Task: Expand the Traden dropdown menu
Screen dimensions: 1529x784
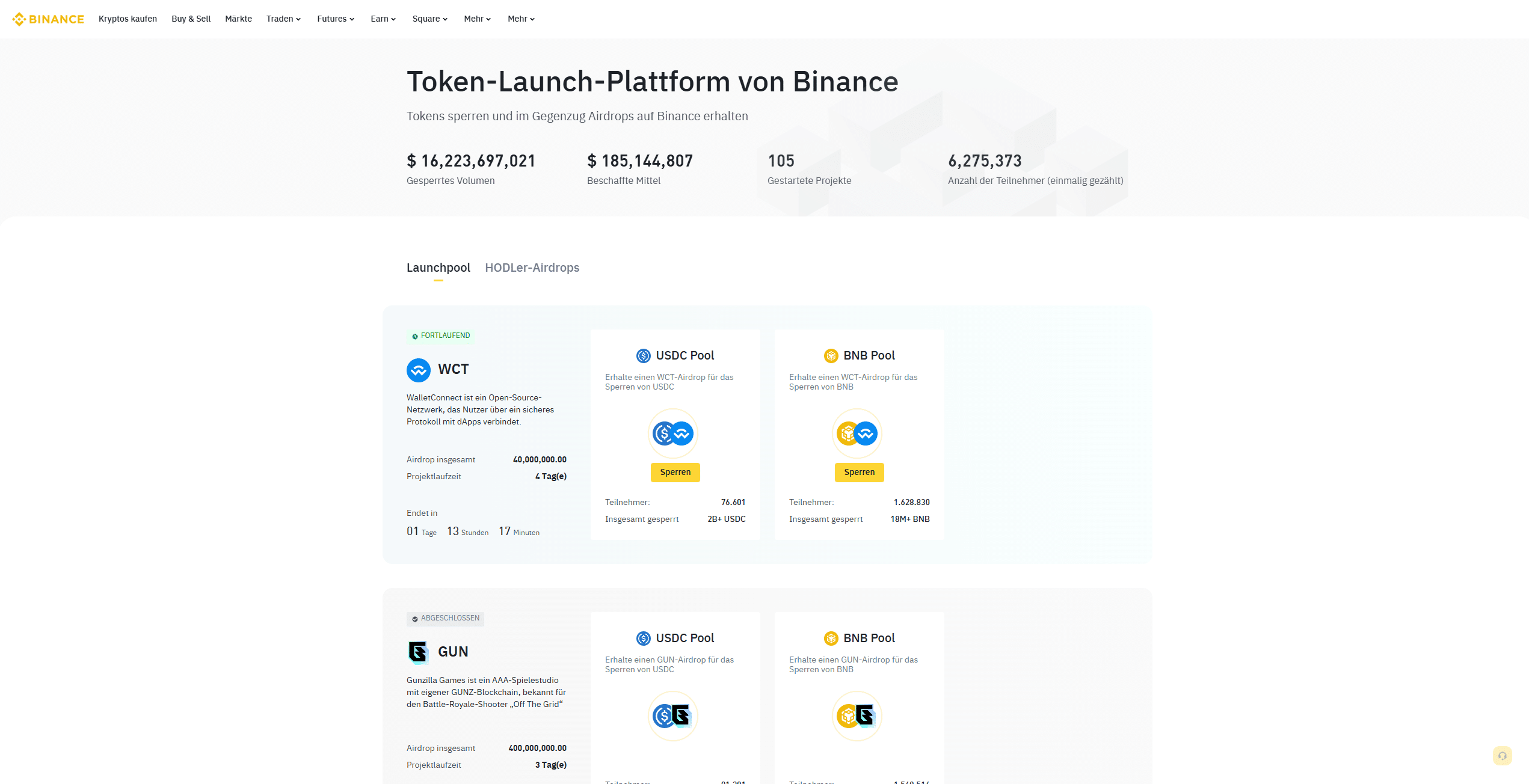Action: click(x=283, y=19)
